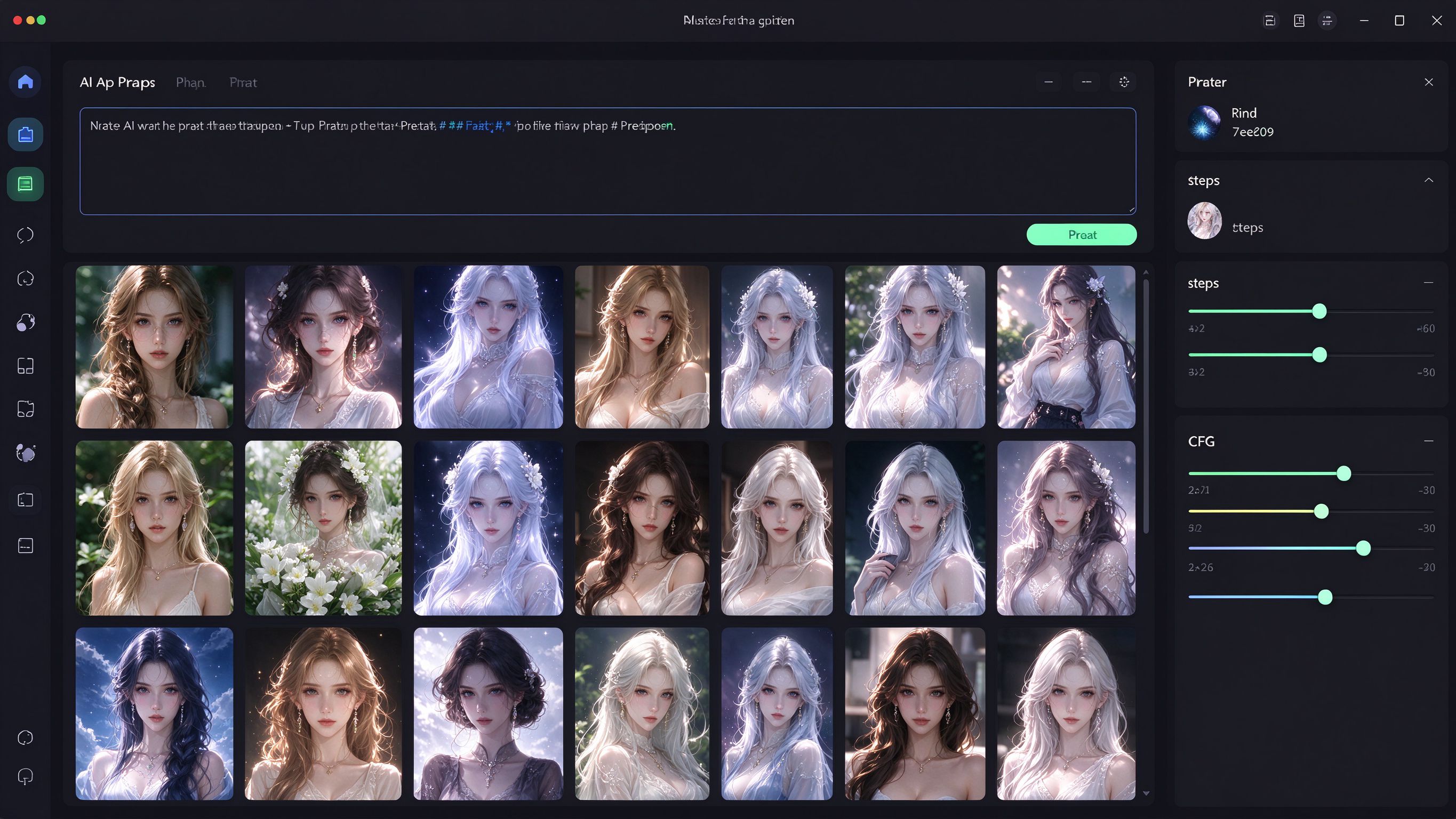Screen dimensions: 1456x819
Task: Click the card with dashes icon in the sidebar
Action: tap(26, 545)
